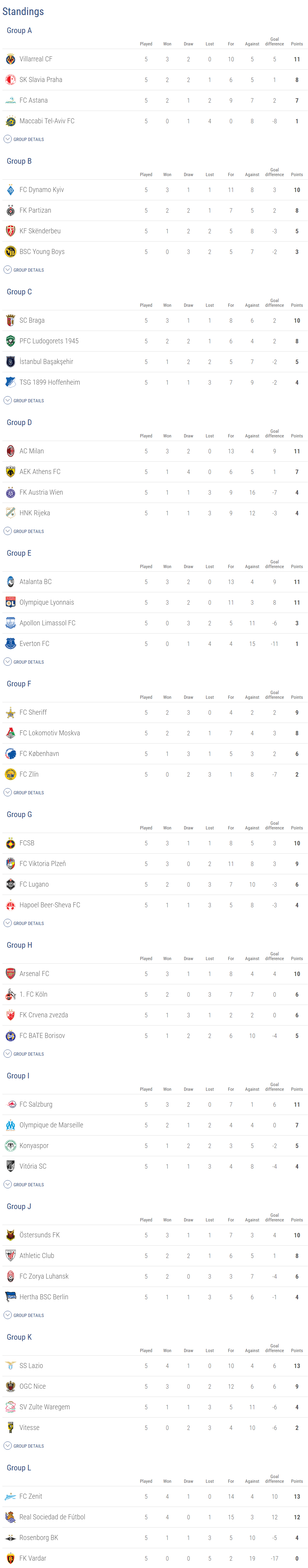Screen dimensions: 308x1568
Task: Click the Everton FC crest icon
Action: [10, 643]
